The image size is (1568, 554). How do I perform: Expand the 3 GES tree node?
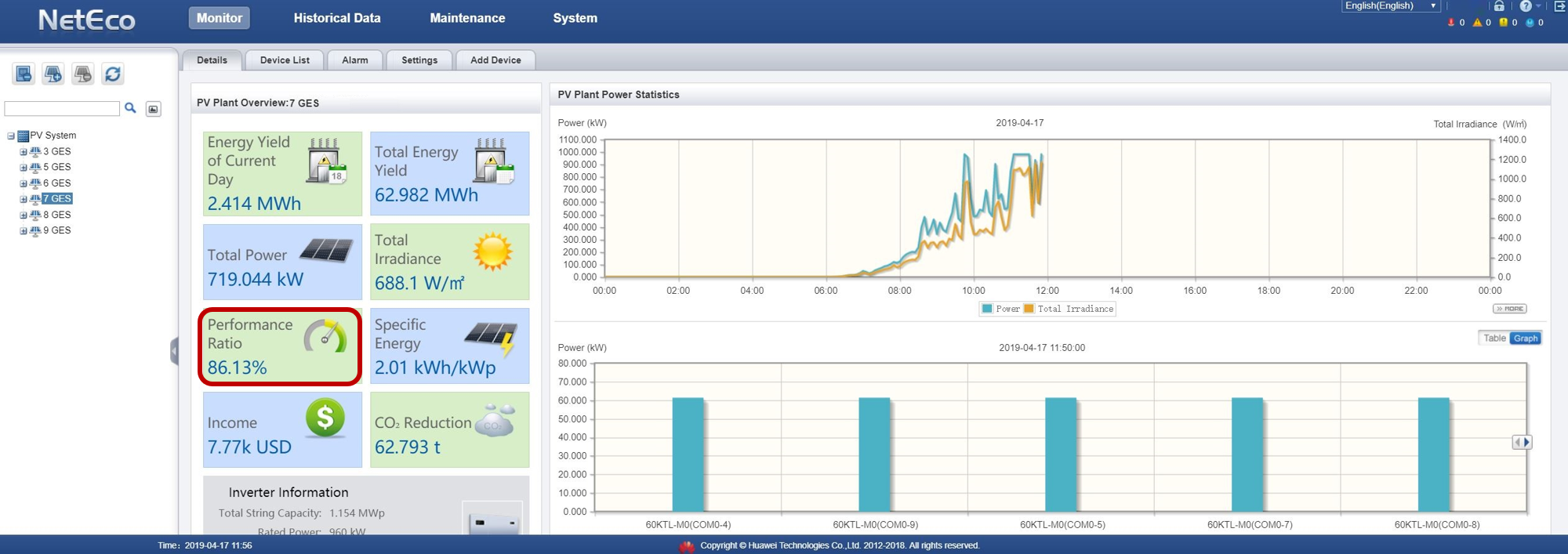(x=24, y=152)
